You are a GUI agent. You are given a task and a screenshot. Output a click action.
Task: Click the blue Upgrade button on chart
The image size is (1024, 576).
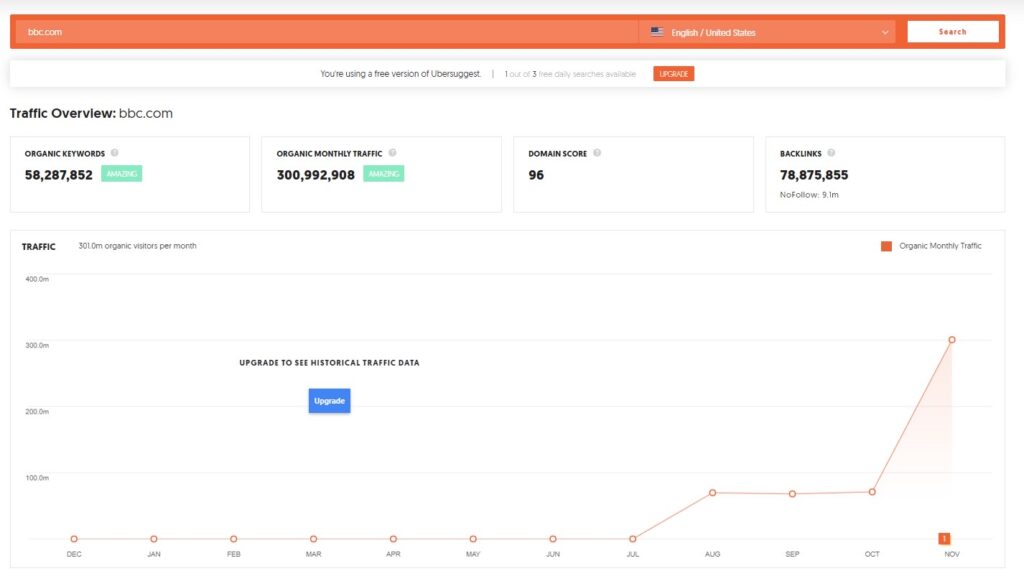coord(329,400)
